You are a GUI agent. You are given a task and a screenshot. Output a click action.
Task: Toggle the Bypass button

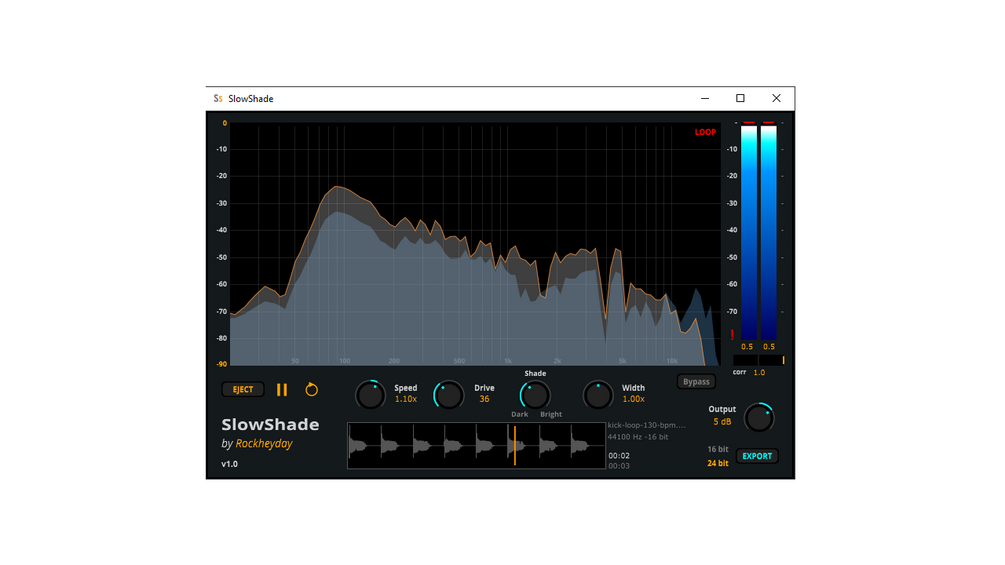696,382
